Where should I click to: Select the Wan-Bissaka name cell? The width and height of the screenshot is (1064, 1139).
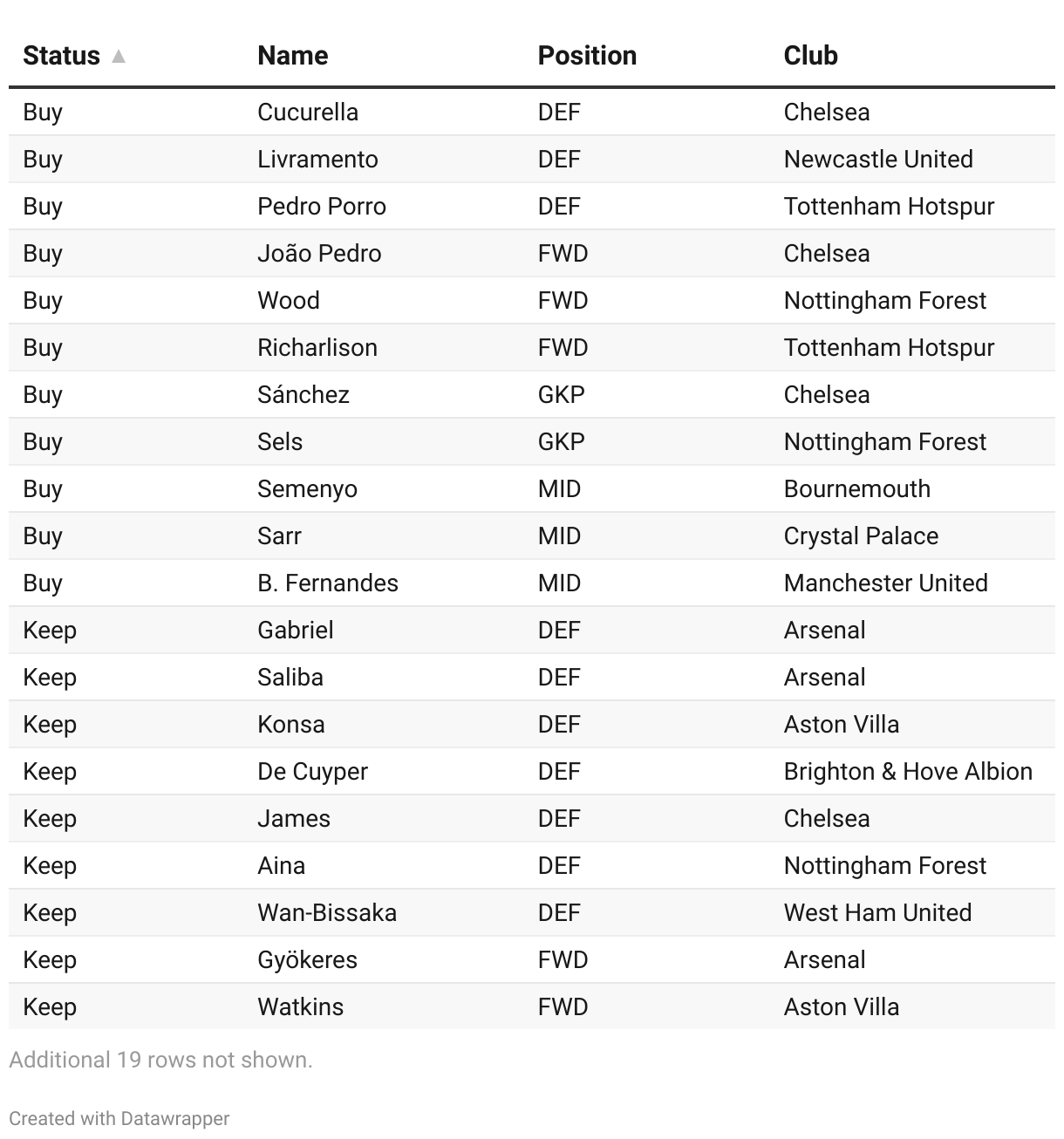pyautogui.click(x=326, y=913)
